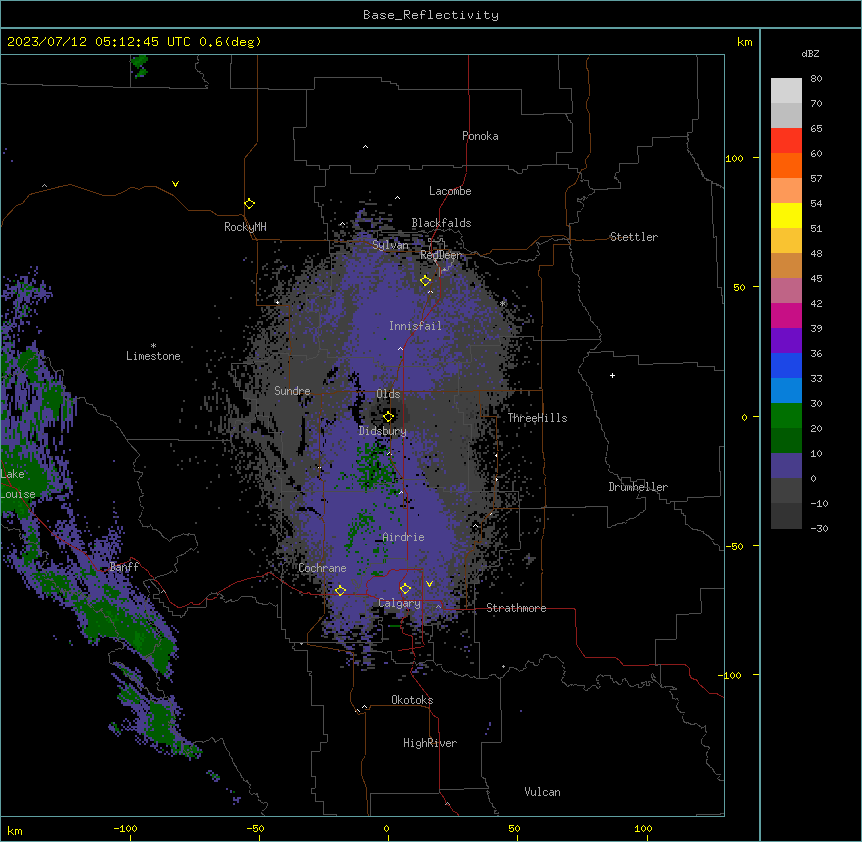Click the Ponoka label
Image resolution: width=862 pixels, height=842 pixels.
tap(480, 136)
